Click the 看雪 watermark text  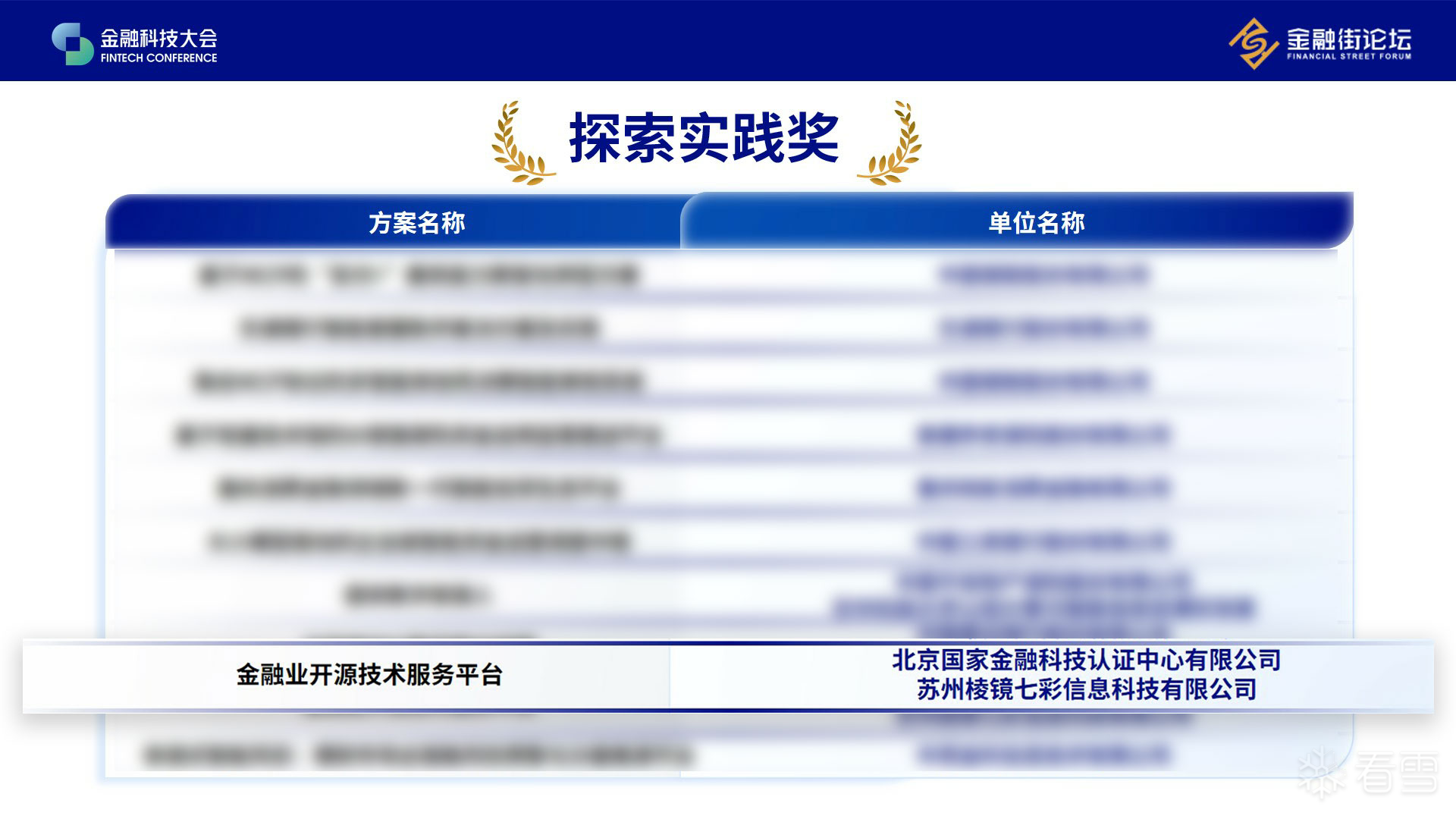pyautogui.click(x=1395, y=773)
